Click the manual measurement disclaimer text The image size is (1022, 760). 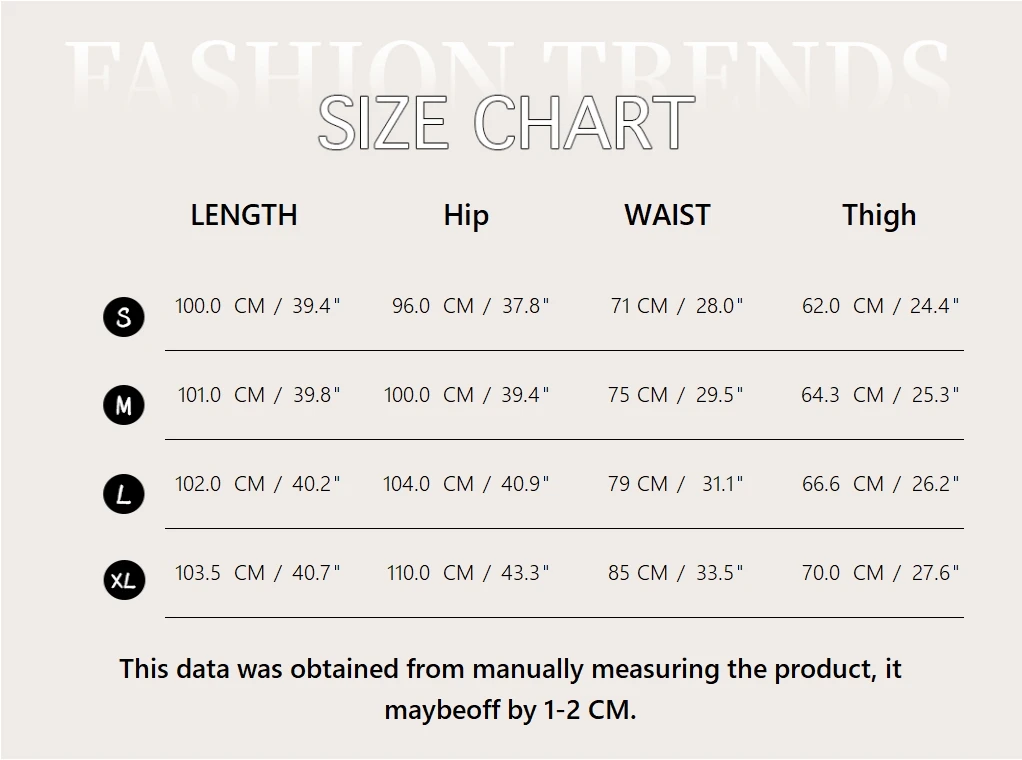(x=510, y=689)
